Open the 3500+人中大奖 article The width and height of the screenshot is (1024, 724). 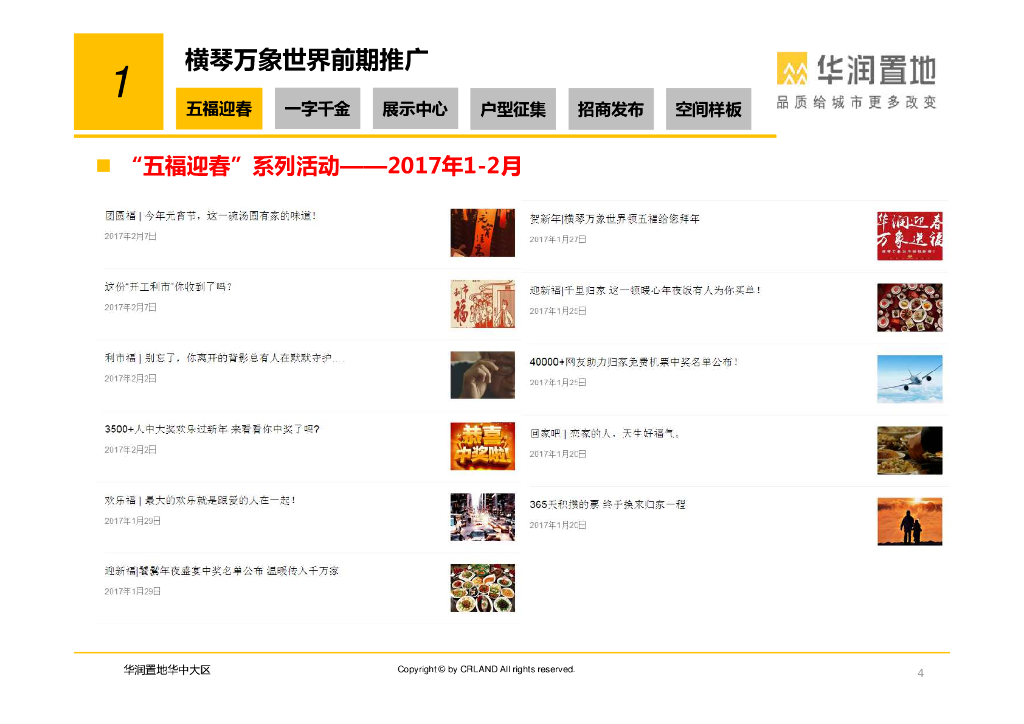[212, 429]
